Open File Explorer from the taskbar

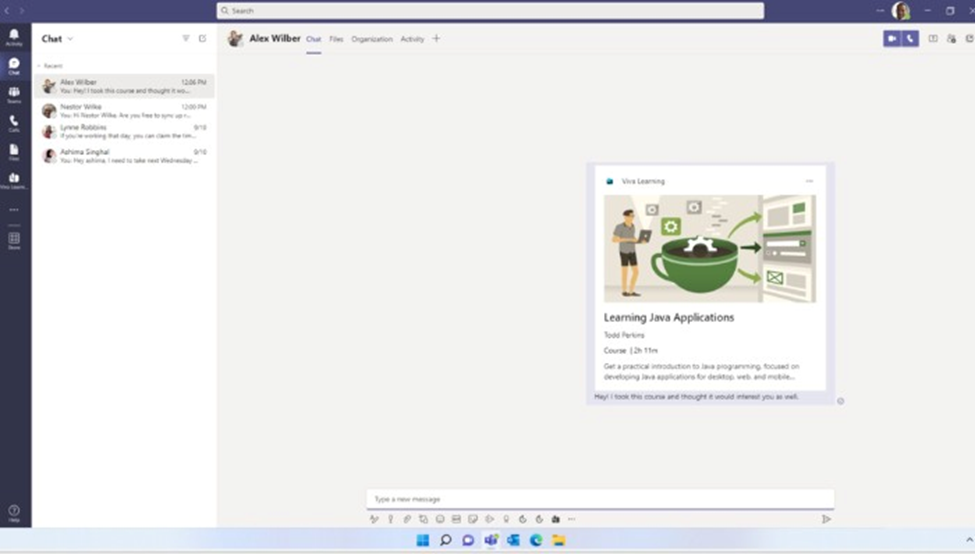click(558, 540)
